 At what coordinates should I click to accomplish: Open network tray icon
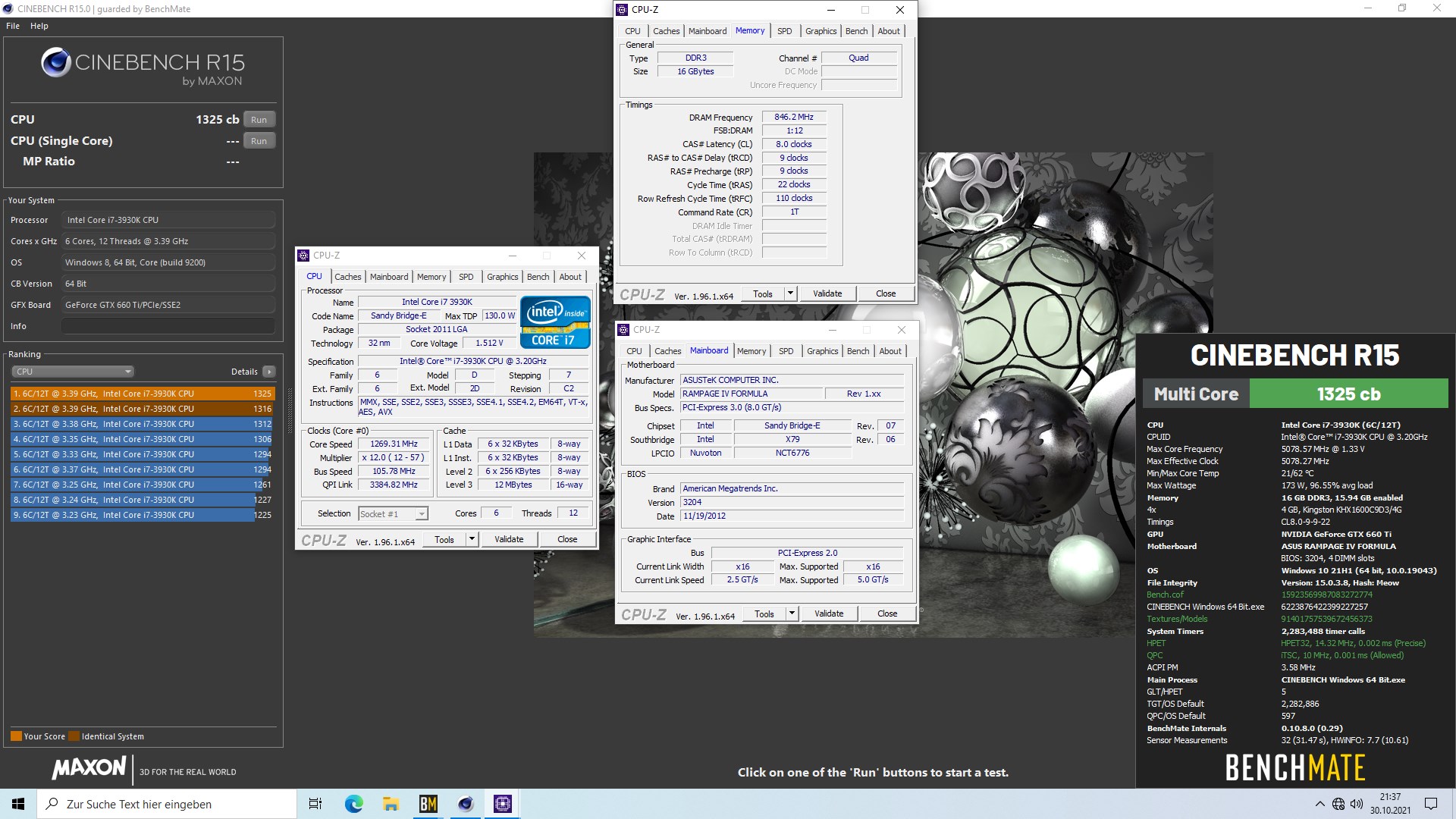1338,804
